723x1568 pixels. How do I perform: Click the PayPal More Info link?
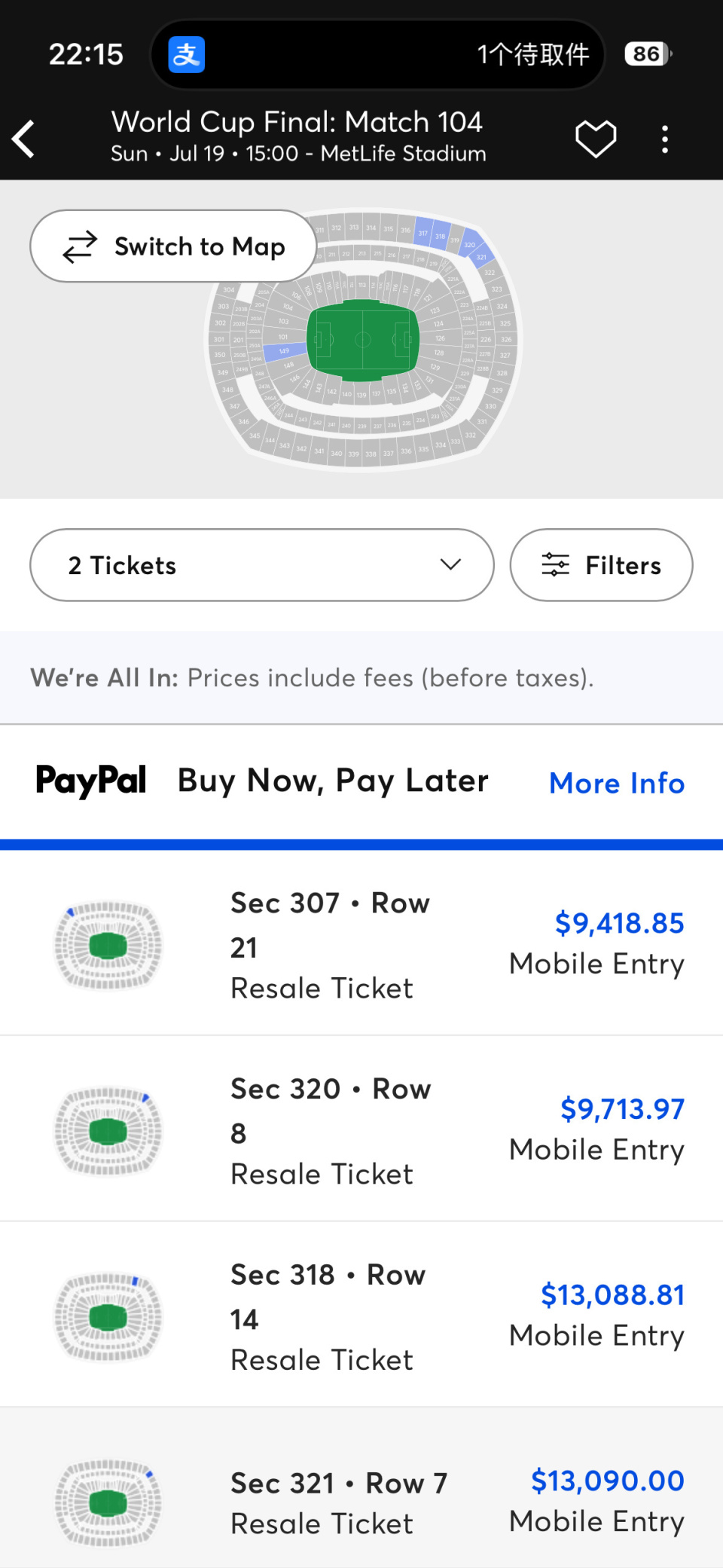617,783
